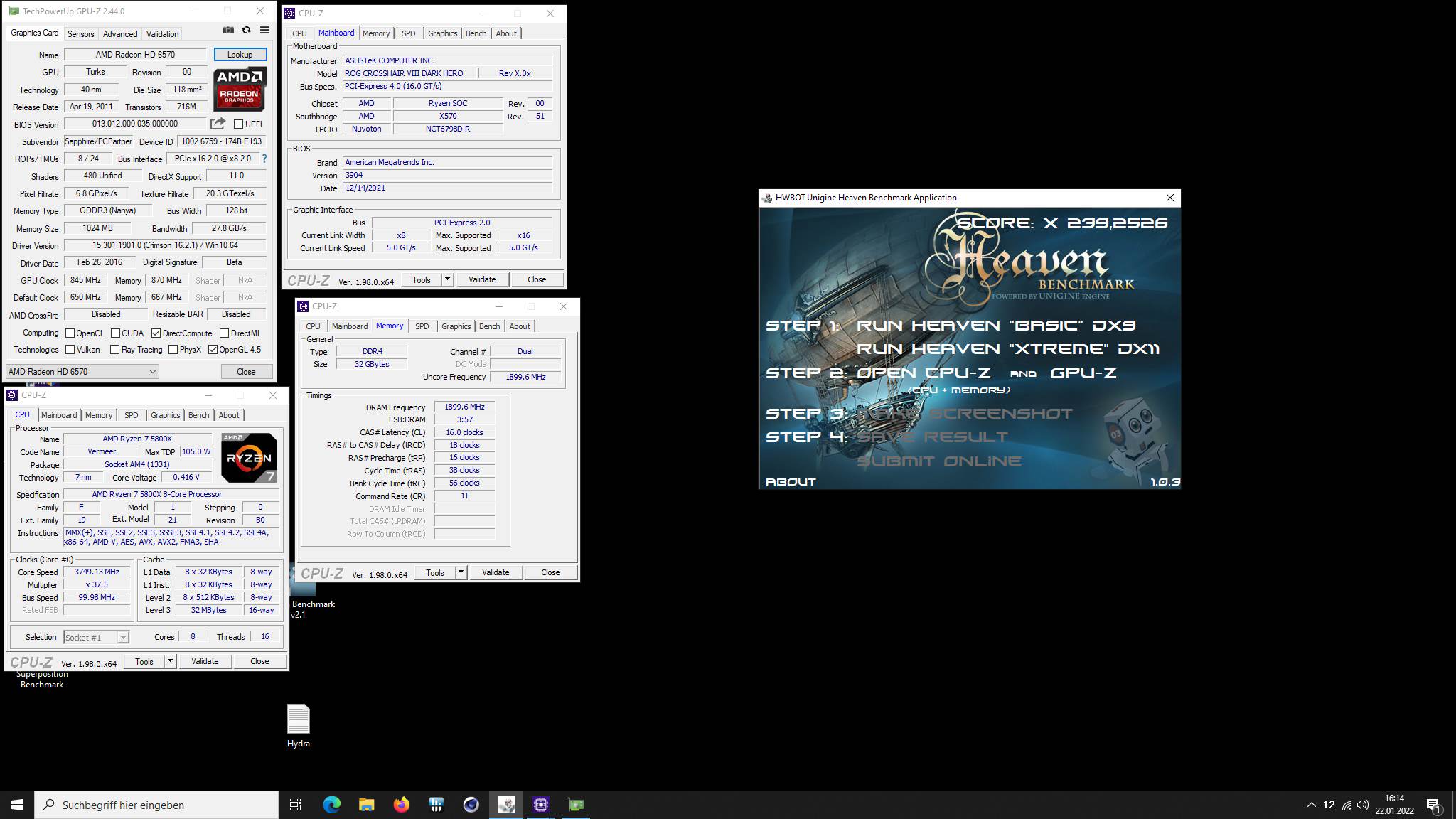This screenshot has height=819, width=1456.
Task: Click HWBOT Heaven window title icon
Action: pos(767,198)
